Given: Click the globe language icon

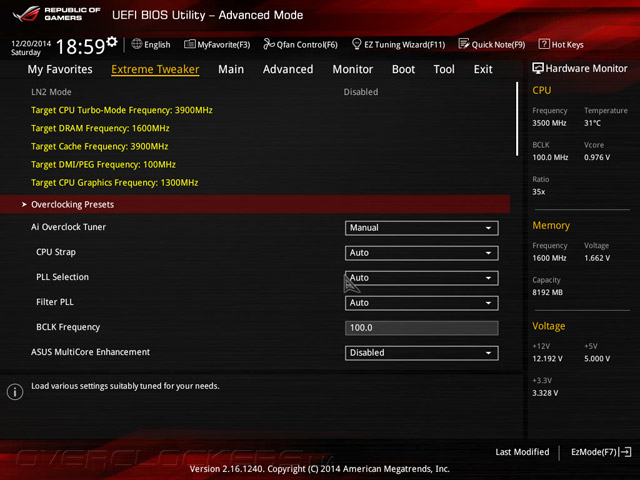Looking at the screenshot, I should (x=137, y=44).
